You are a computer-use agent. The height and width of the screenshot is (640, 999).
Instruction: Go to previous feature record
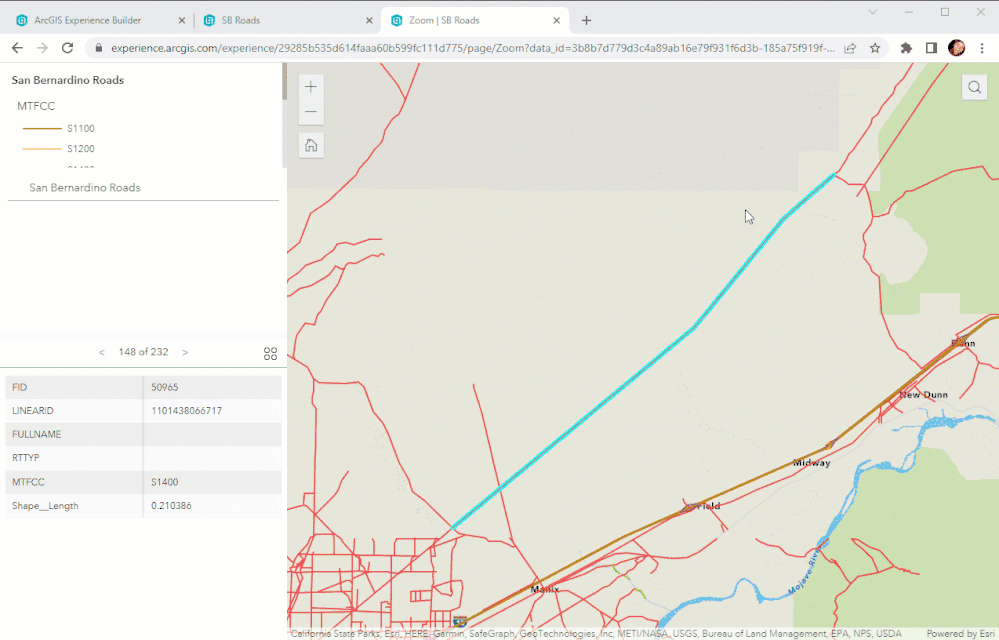pyautogui.click(x=101, y=352)
